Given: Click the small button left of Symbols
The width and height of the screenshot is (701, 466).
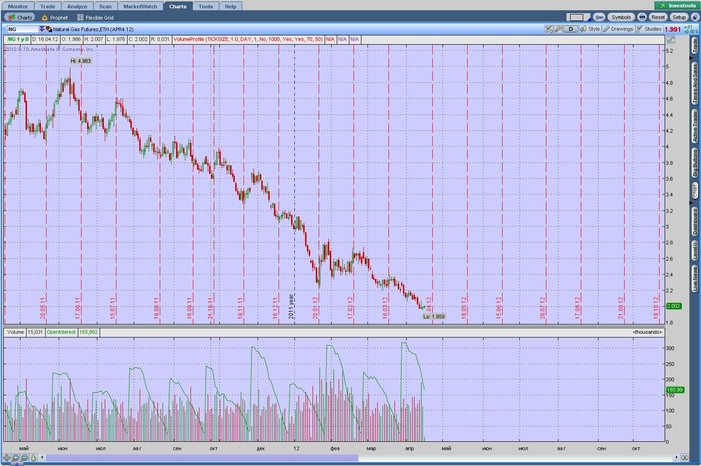Looking at the screenshot, I should click(599, 17).
